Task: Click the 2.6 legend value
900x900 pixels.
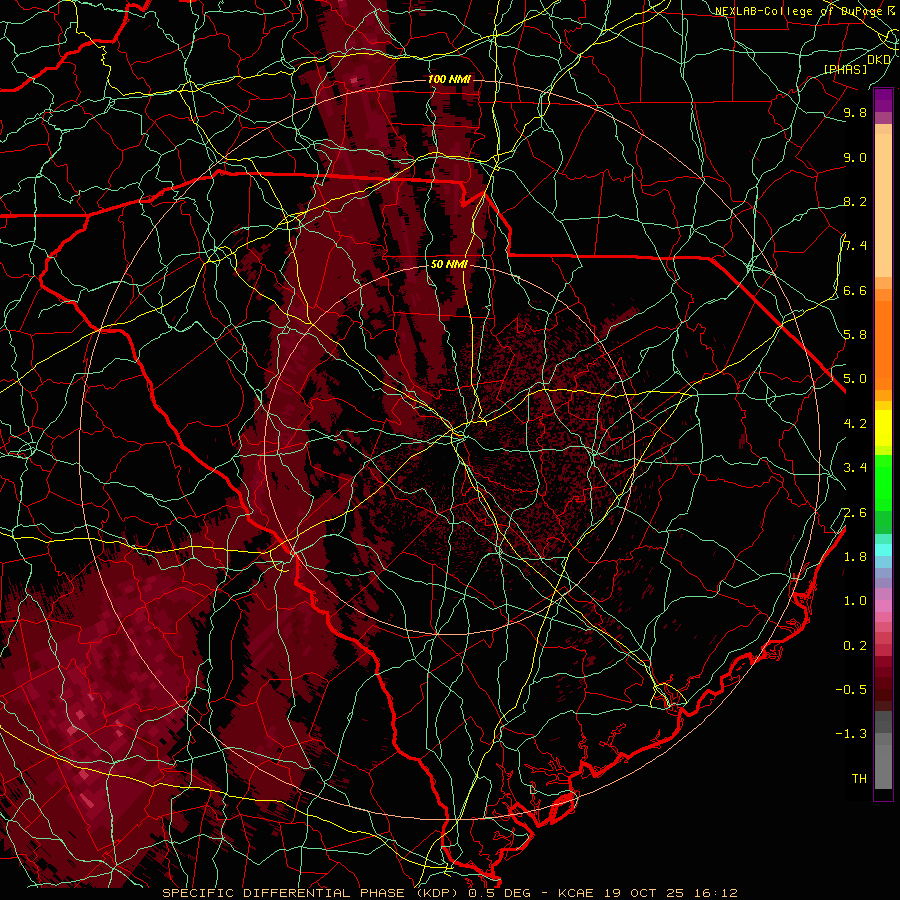Action: (855, 513)
